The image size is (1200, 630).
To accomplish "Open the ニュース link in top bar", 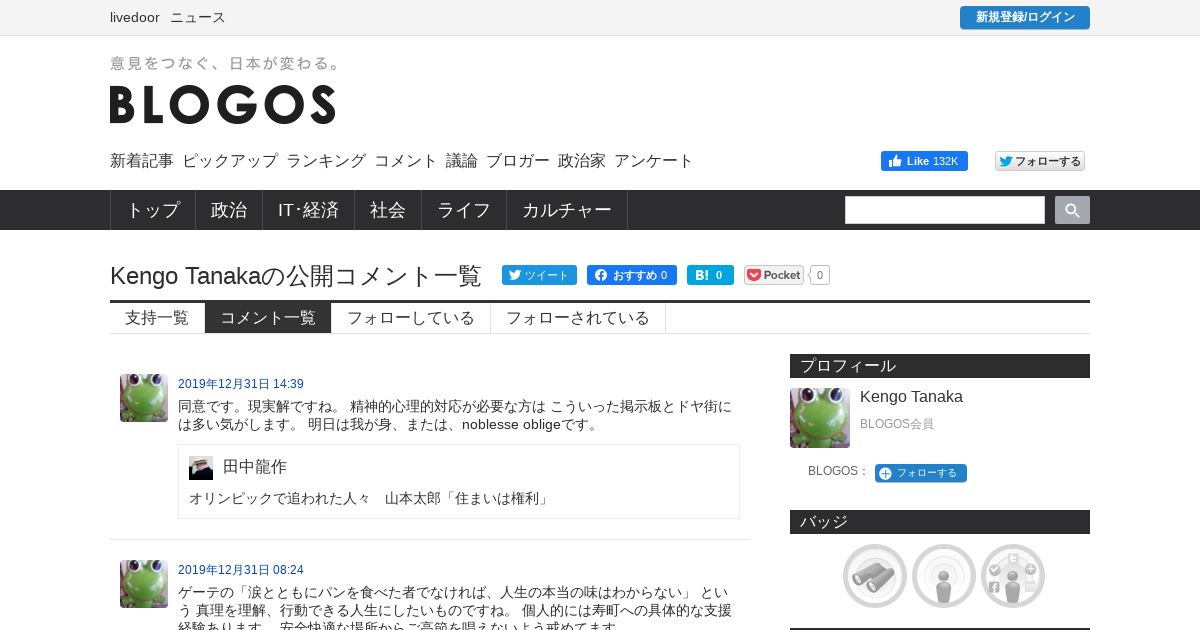I will coord(198,17).
